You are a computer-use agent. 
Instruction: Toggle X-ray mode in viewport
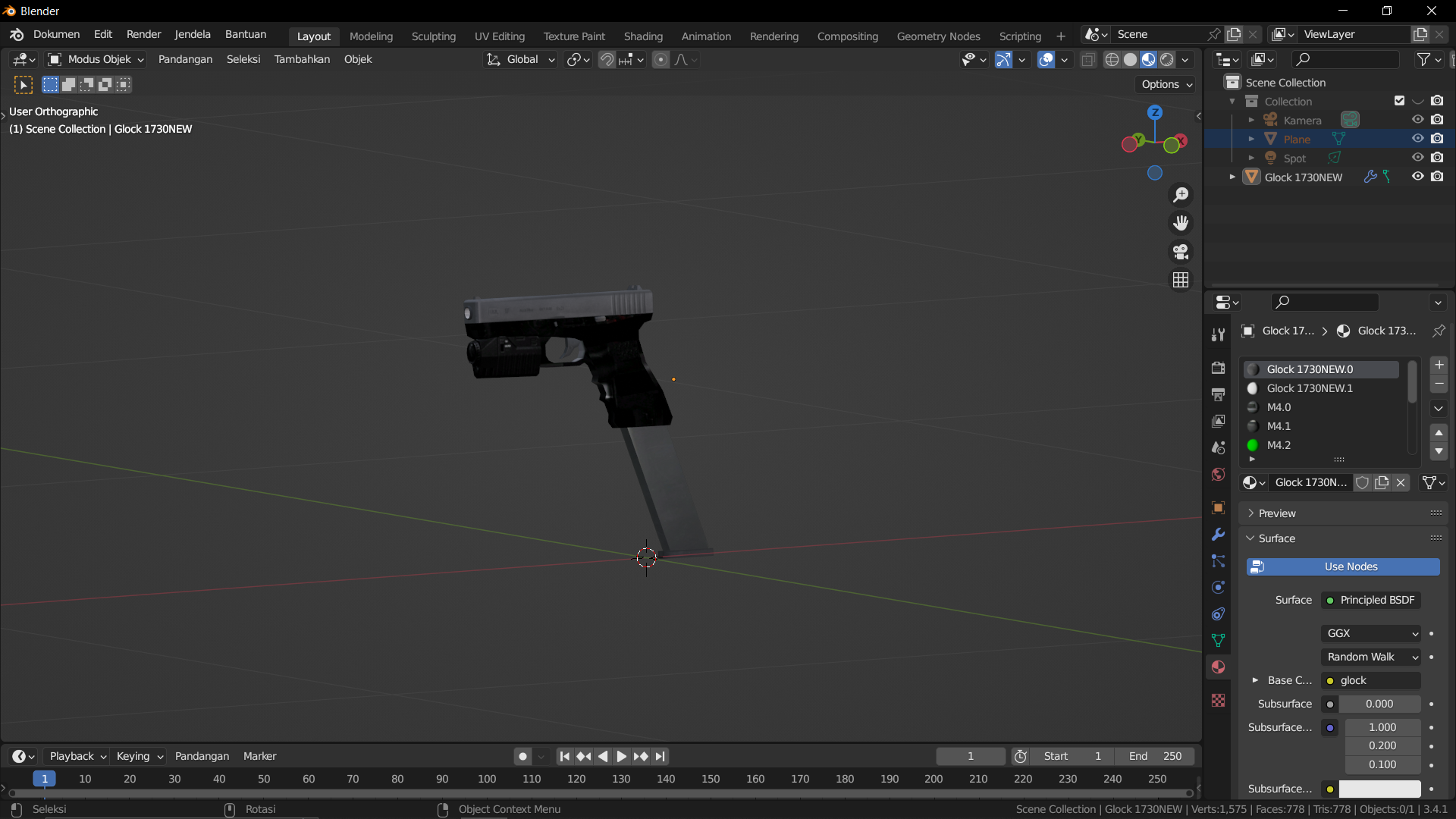[1087, 59]
